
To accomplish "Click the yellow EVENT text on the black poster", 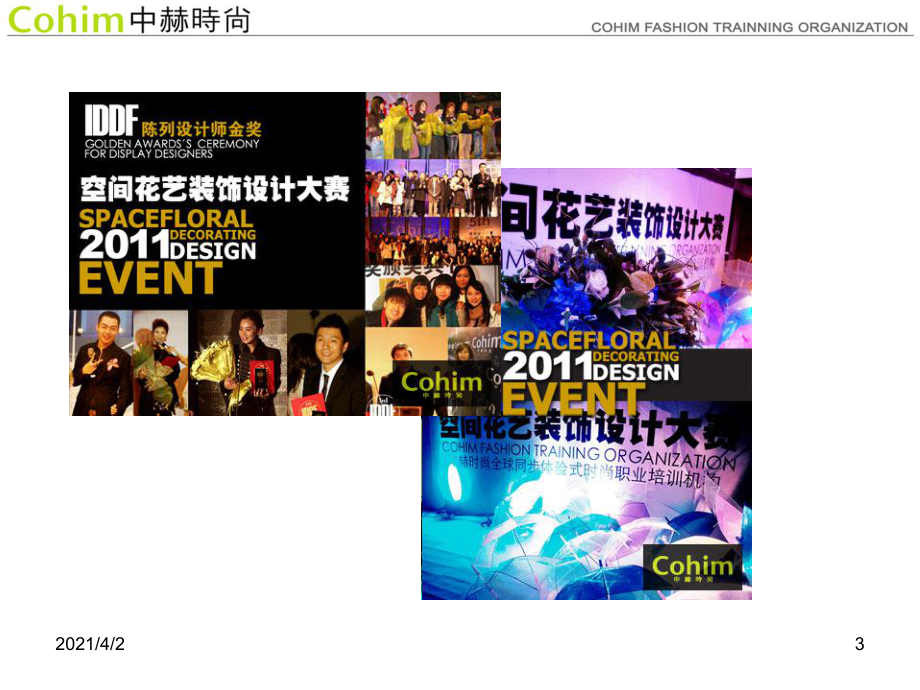I will tap(150, 278).
